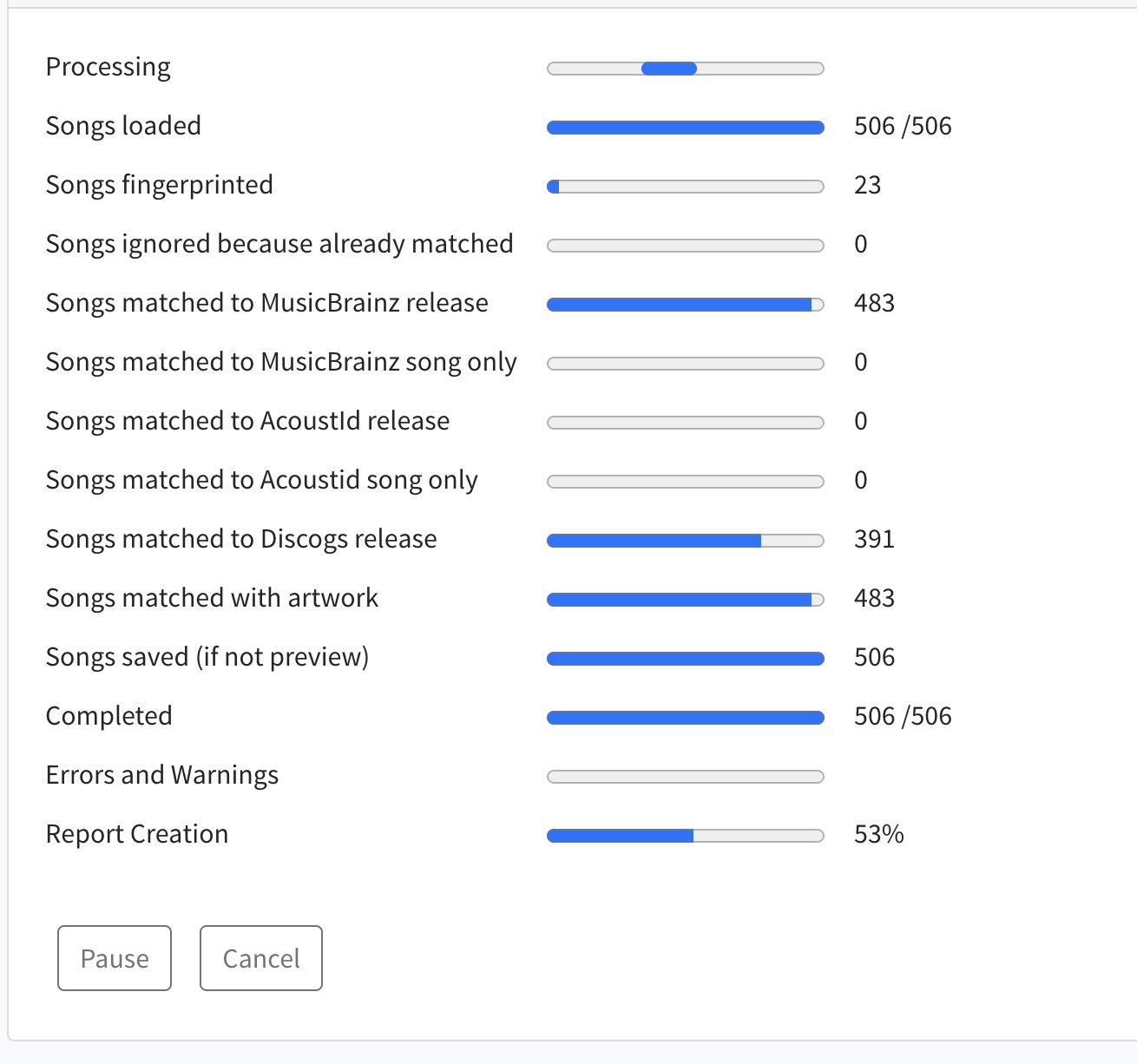Select Songs matched with artwork label

[213, 598]
